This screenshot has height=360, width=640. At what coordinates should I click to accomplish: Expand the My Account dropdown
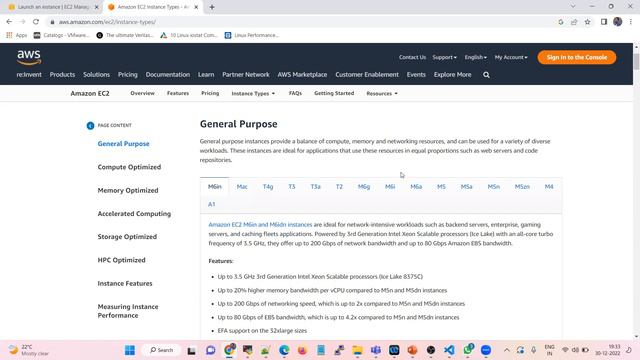511,57
